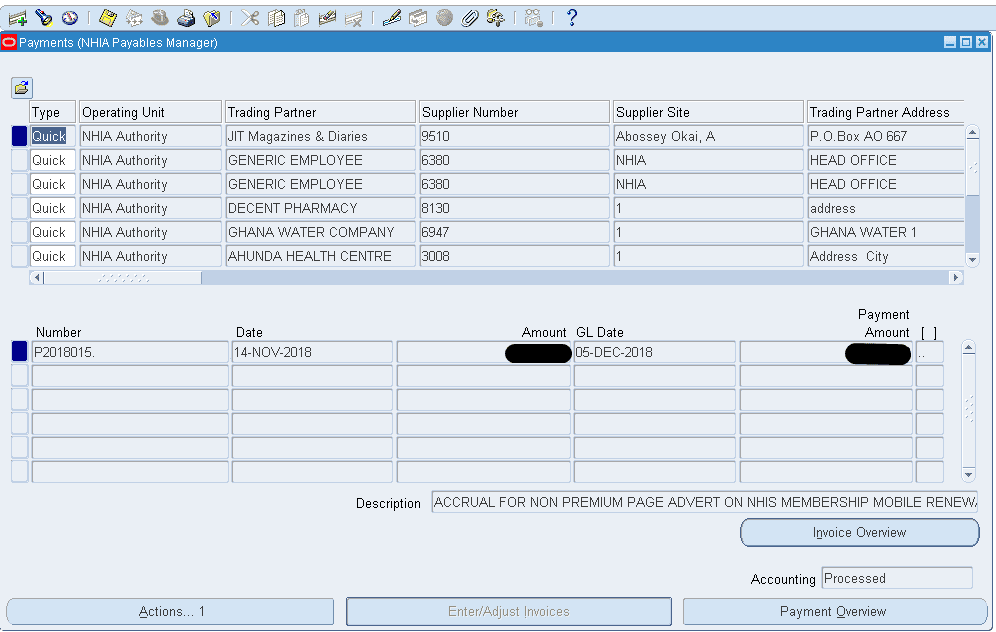Click the New record toolbar icon
Image resolution: width=996 pixels, height=632 pixels.
(17, 18)
